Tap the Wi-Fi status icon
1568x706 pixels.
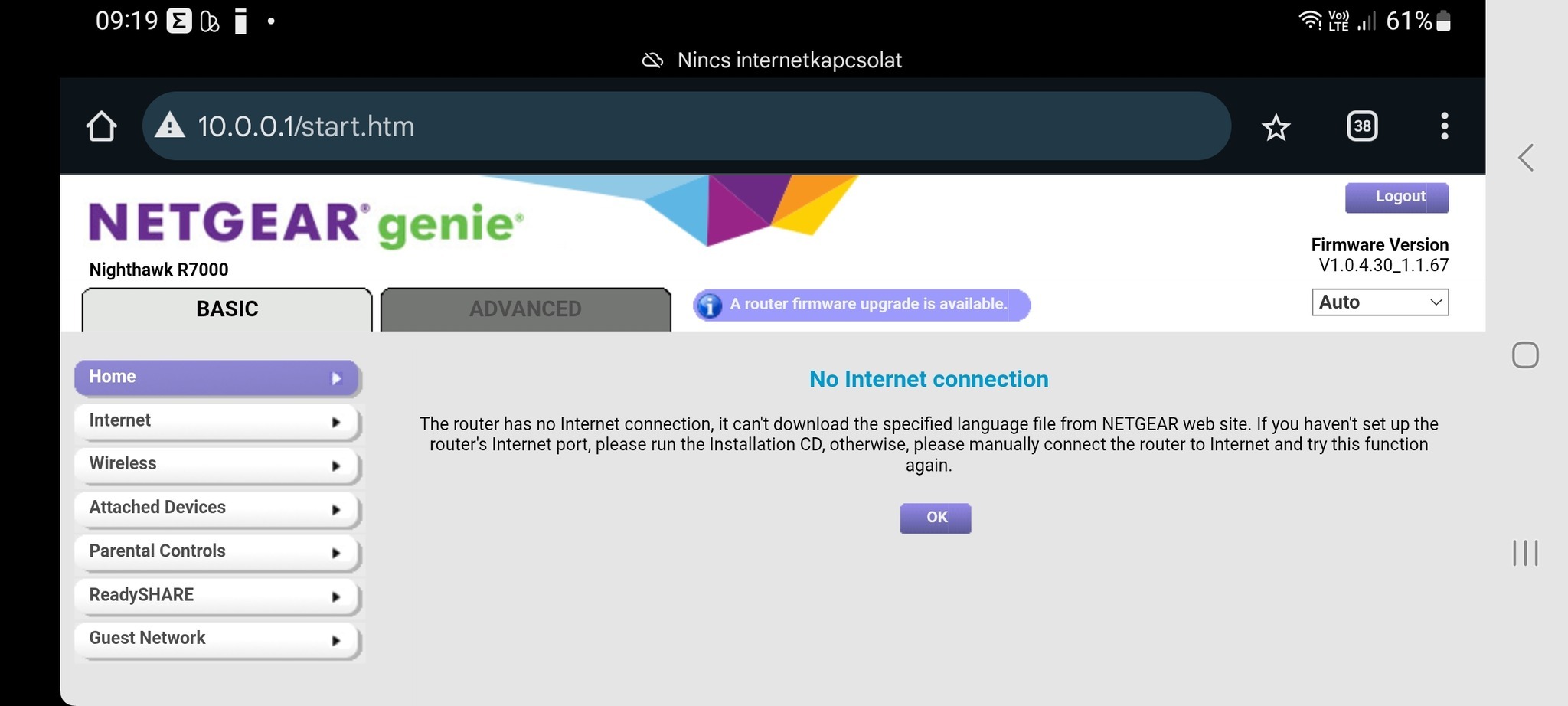click(x=1310, y=20)
